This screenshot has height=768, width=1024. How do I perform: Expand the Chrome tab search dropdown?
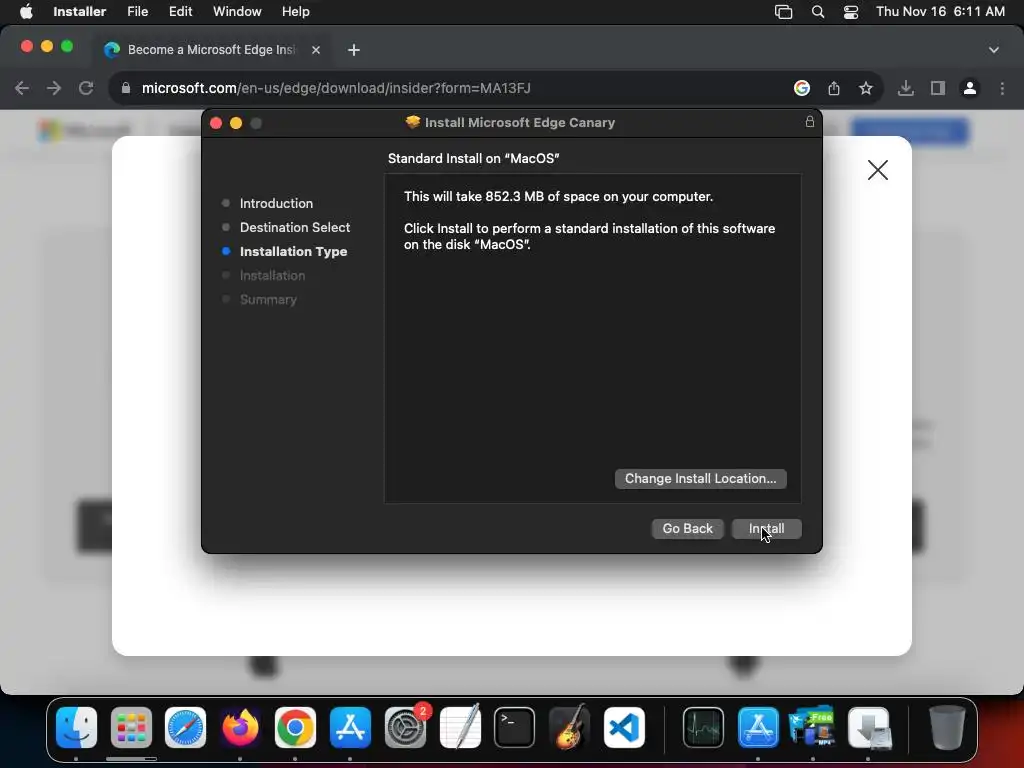993,50
